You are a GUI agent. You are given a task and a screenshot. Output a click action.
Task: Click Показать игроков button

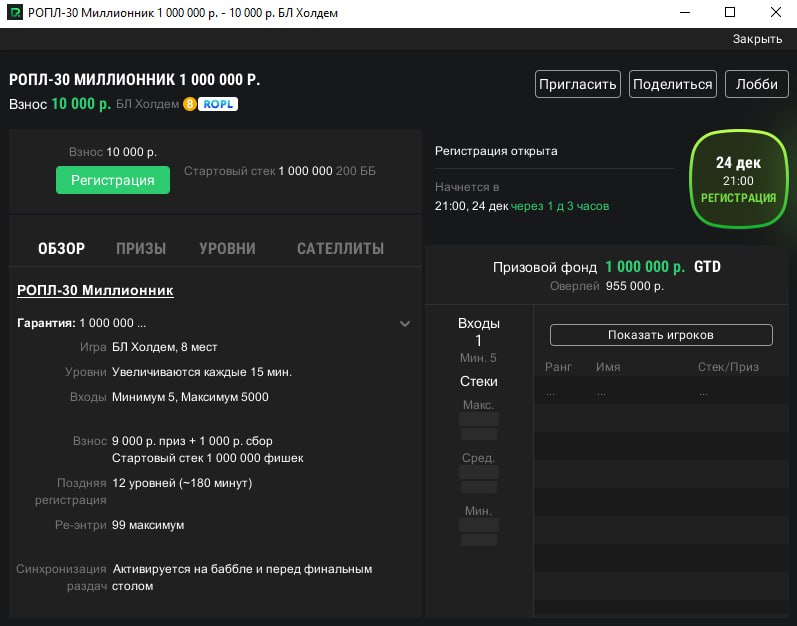click(661, 335)
